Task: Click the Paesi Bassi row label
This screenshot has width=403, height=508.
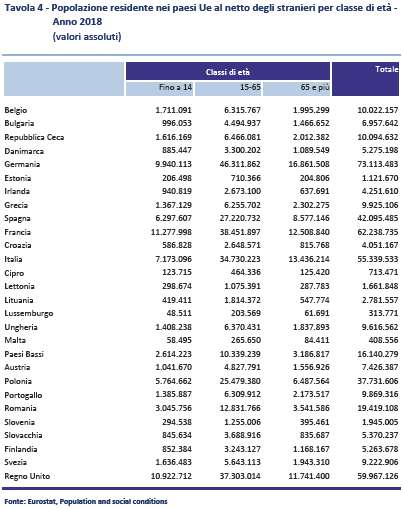Action: click(x=24, y=354)
